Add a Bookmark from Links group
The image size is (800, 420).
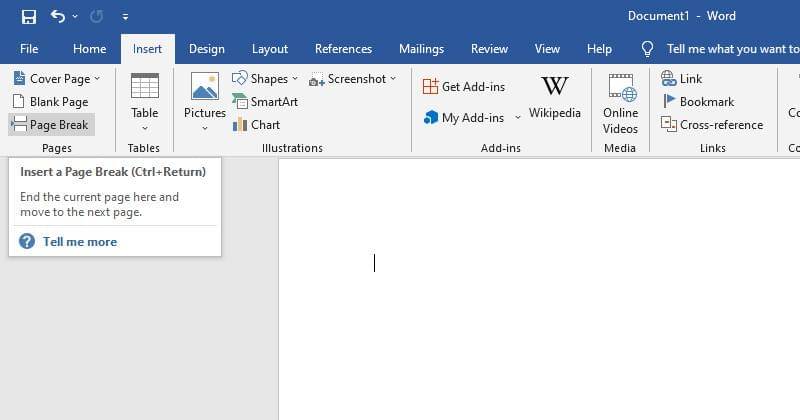(x=698, y=102)
